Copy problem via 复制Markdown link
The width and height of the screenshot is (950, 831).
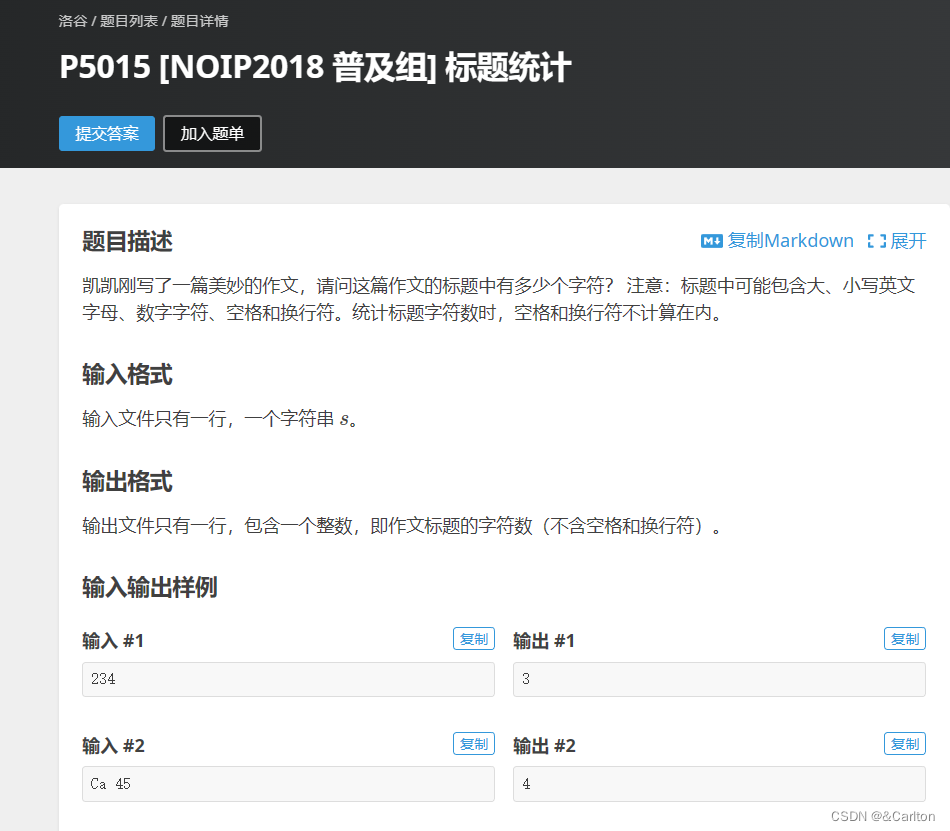click(x=790, y=241)
